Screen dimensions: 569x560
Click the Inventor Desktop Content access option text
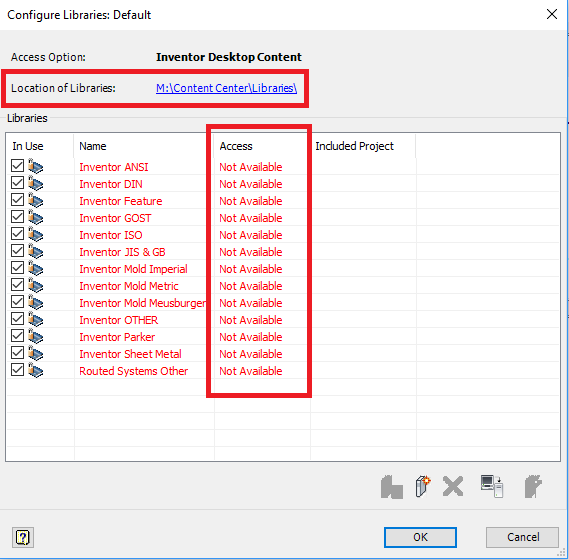[x=229, y=57]
